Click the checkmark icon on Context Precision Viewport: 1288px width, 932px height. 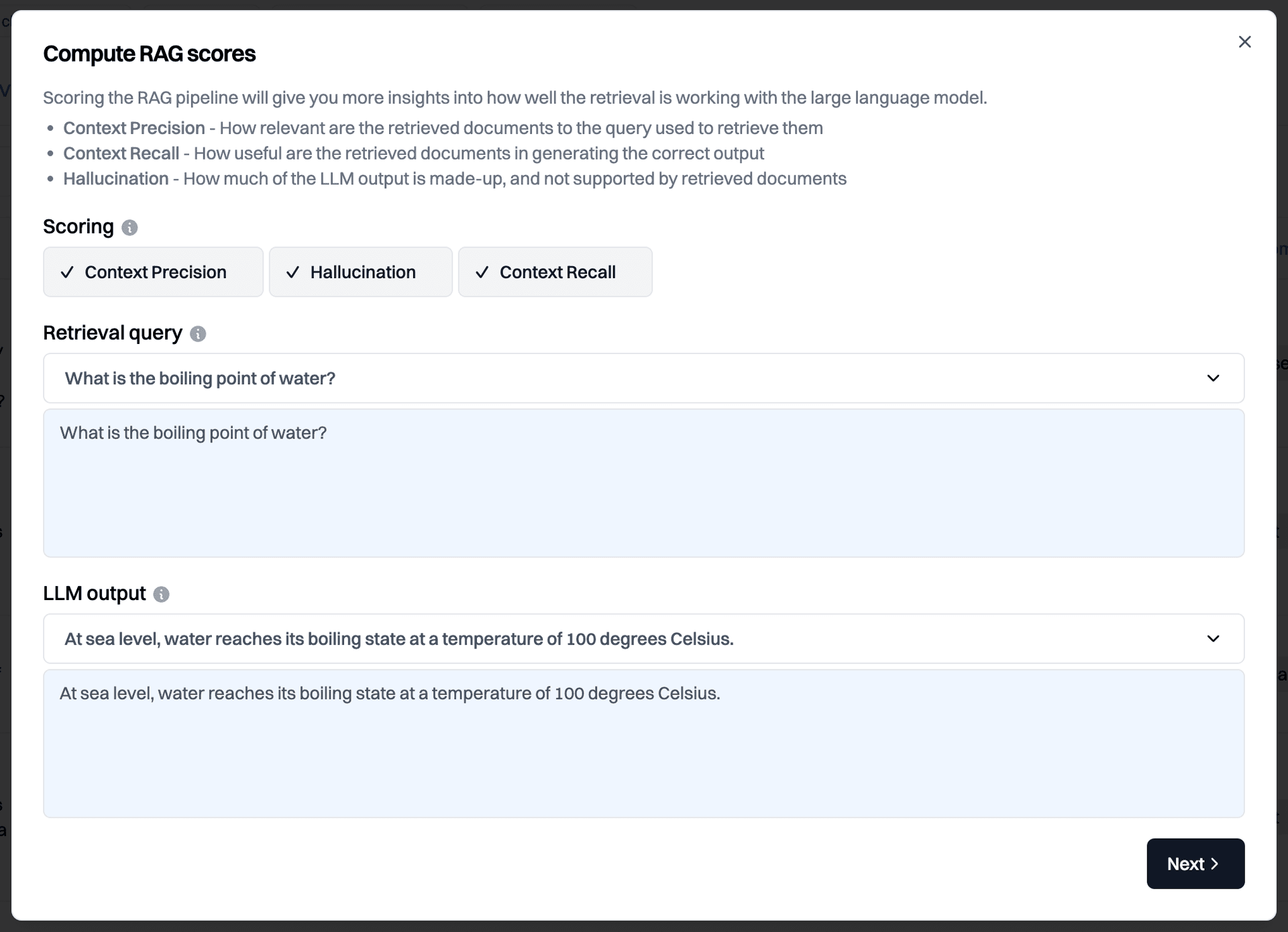click(67, 272)
